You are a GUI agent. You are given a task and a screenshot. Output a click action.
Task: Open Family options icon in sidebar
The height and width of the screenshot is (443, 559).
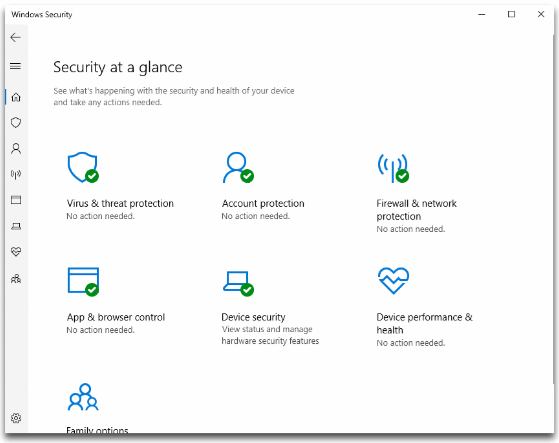(16, 278)
